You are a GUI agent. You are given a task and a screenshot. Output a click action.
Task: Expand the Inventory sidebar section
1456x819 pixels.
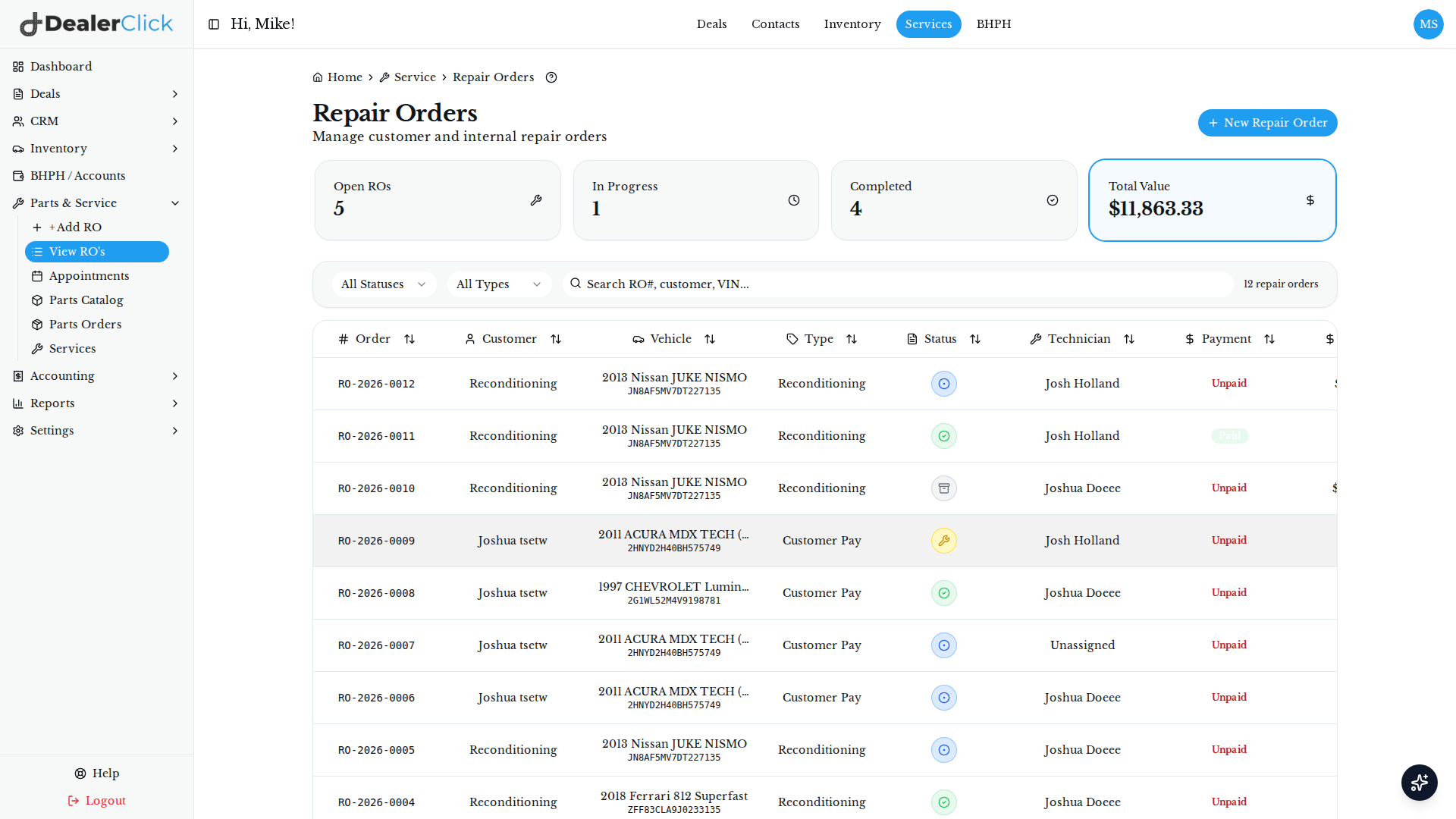96,149
